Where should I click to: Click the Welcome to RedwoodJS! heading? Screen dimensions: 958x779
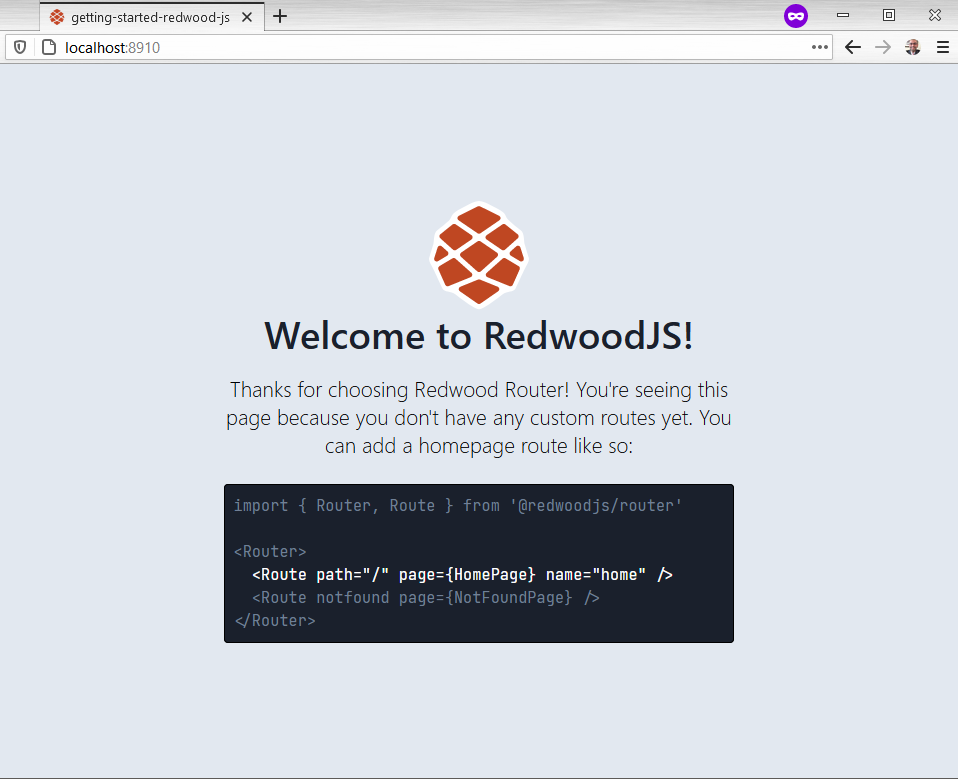[x=479, y=336]
